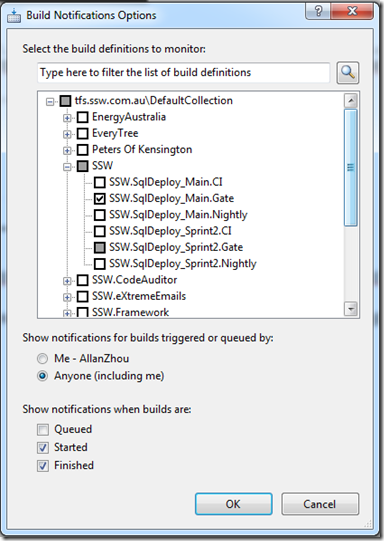This screenshot has width=384, height=541.
Task: Select the tfs.ssw.com.au\DefaultCollection label
Action: pyautogui.click(x=154, y=101)
